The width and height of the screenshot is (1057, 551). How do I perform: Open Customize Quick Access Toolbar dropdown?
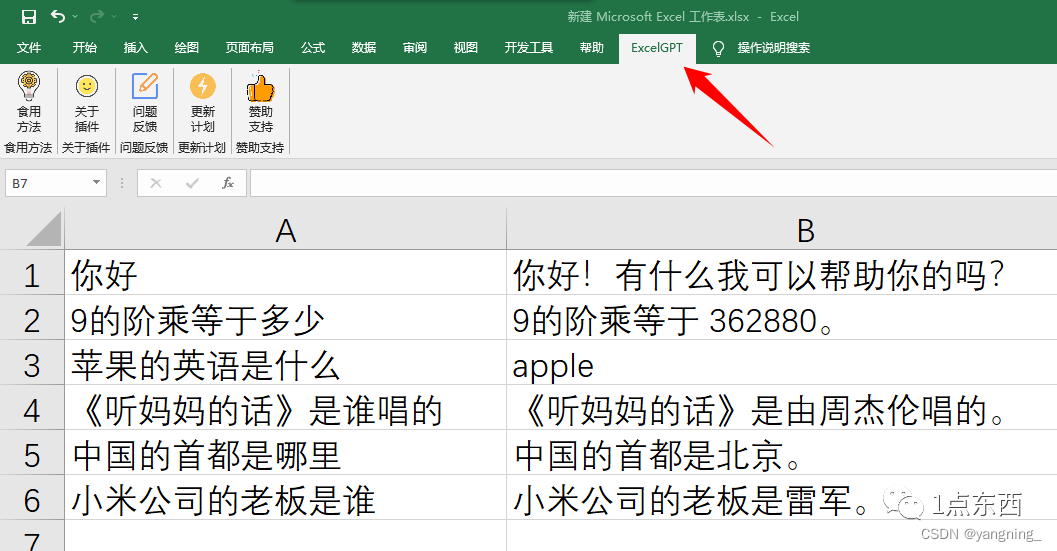pos(135,17)
